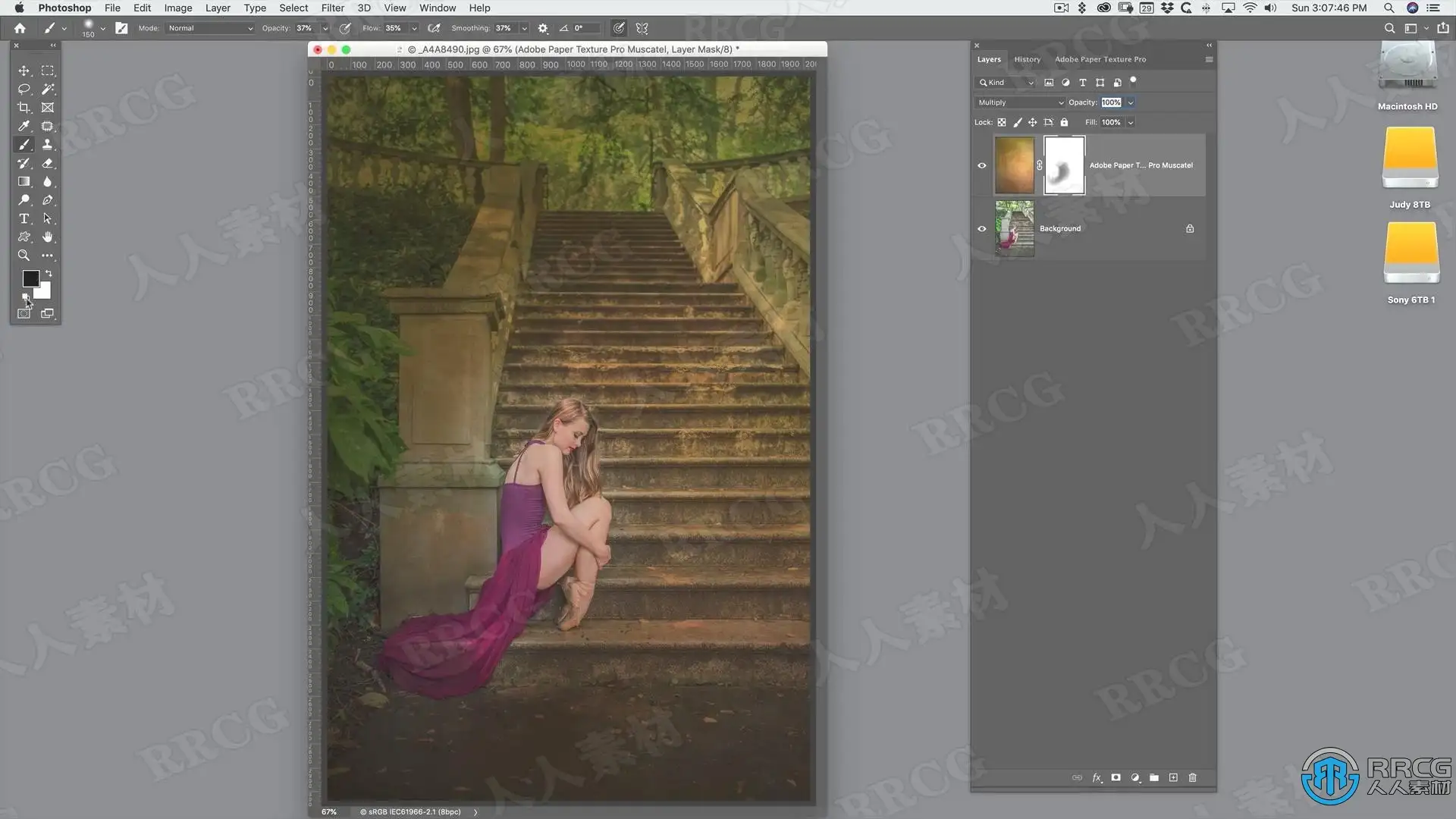The width and height of the screenshot is (1456, 819).
Task: Open the Adobe Paper Texture Pro tab
Action: 1100,59
